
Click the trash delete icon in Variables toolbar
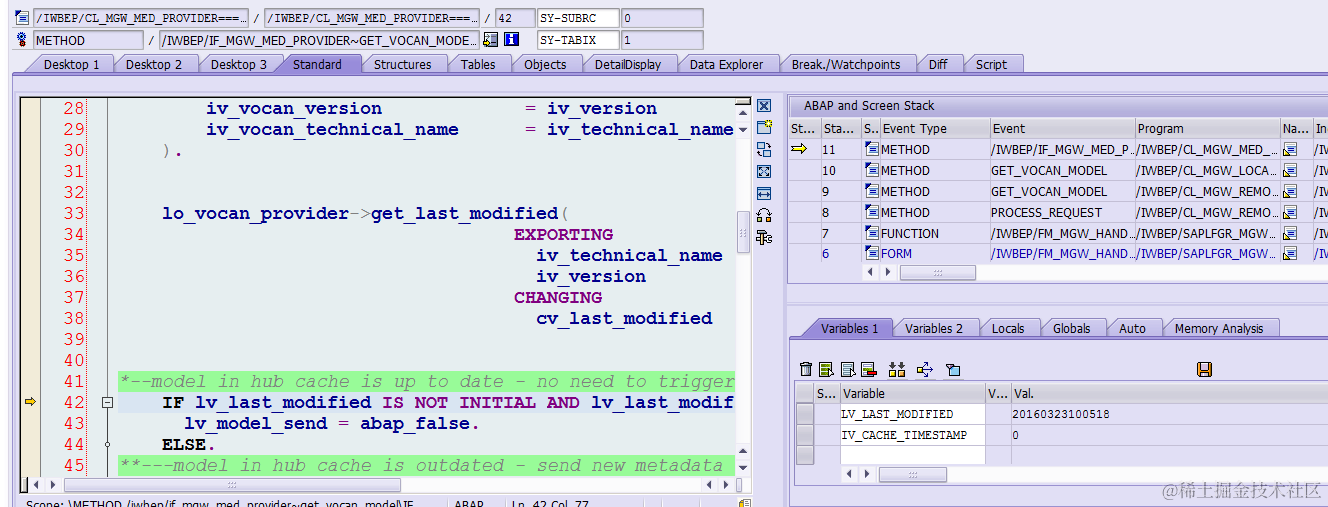click(806, 370)
